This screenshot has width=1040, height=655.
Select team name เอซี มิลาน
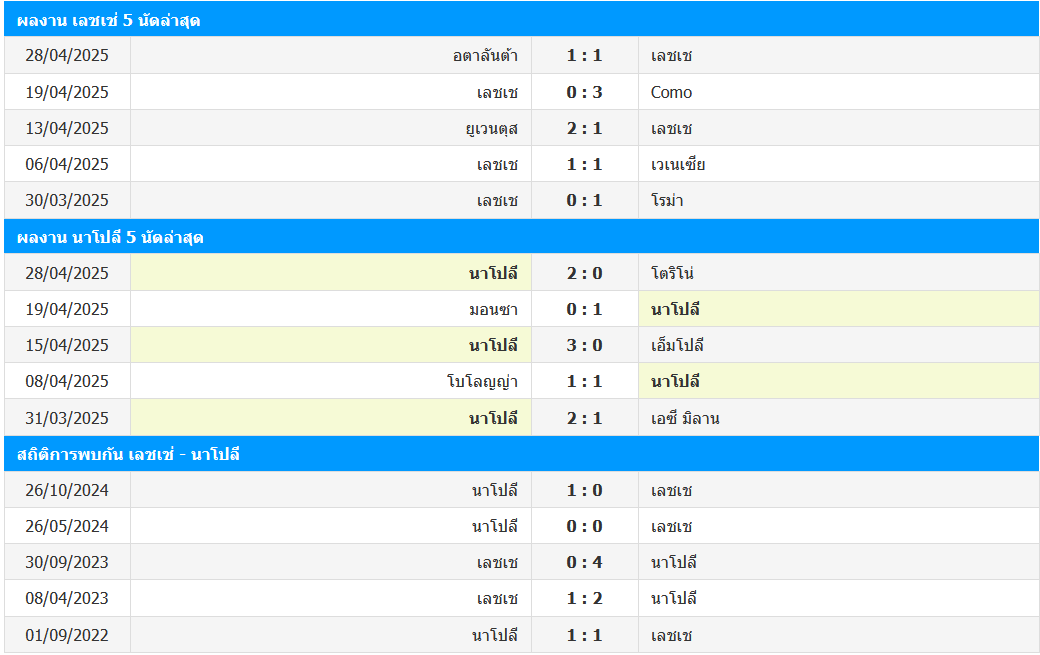[685, 418]
